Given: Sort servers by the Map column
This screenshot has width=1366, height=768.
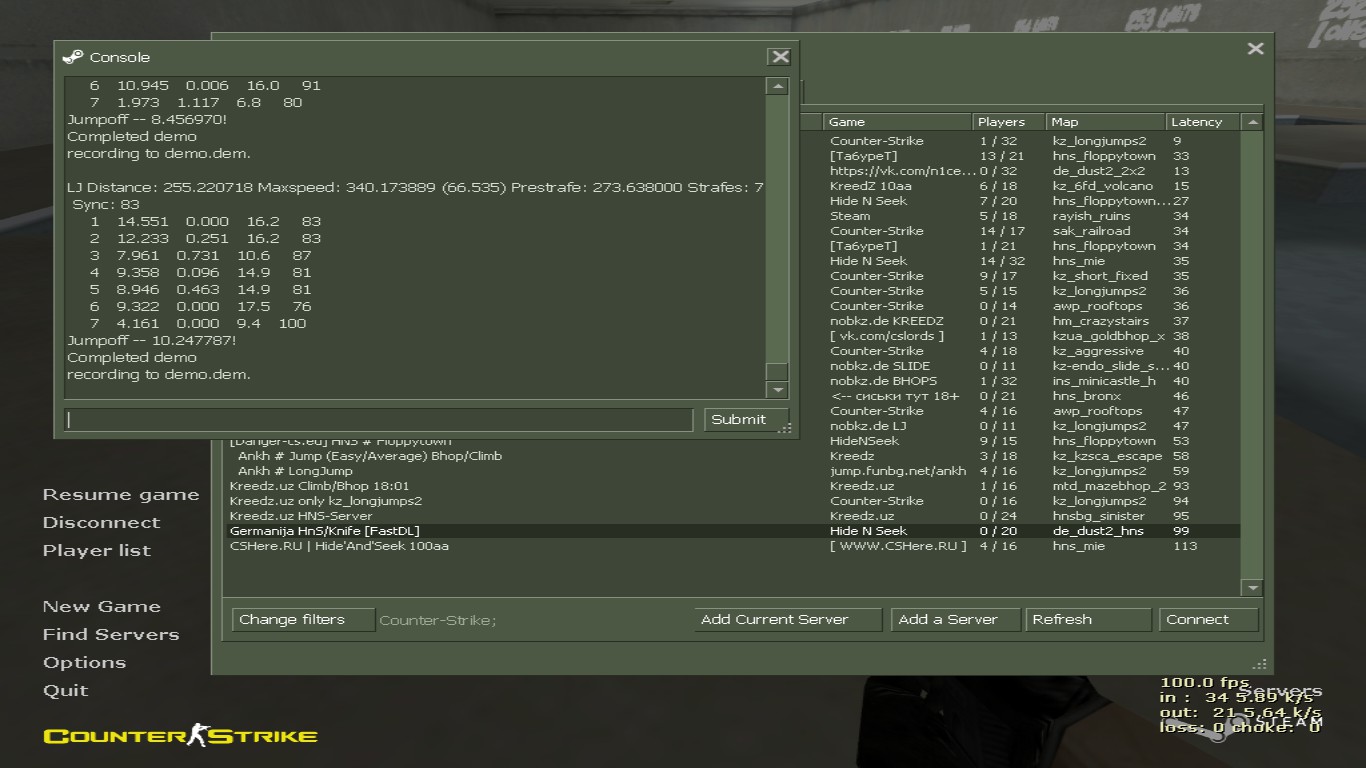Looking at the screenshot, I should [1106, 122].
